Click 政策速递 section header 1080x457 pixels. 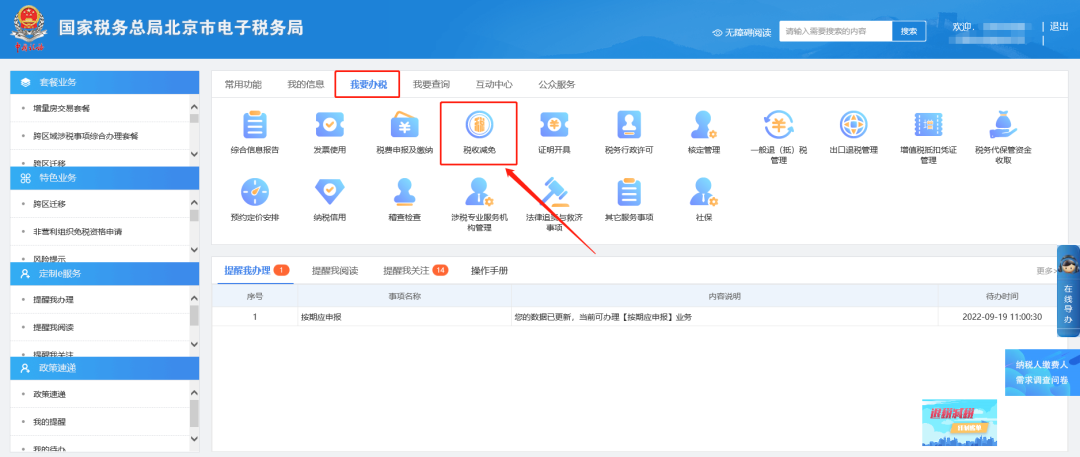[105, 368]
